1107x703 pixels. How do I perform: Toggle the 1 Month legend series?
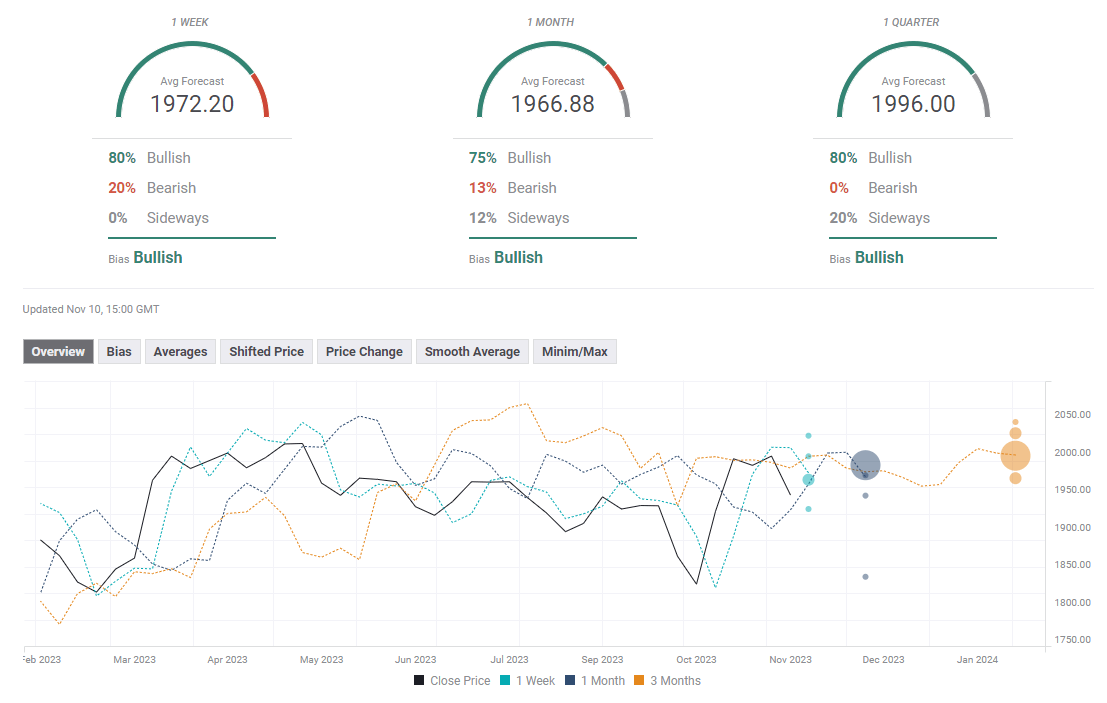point(594,681)
